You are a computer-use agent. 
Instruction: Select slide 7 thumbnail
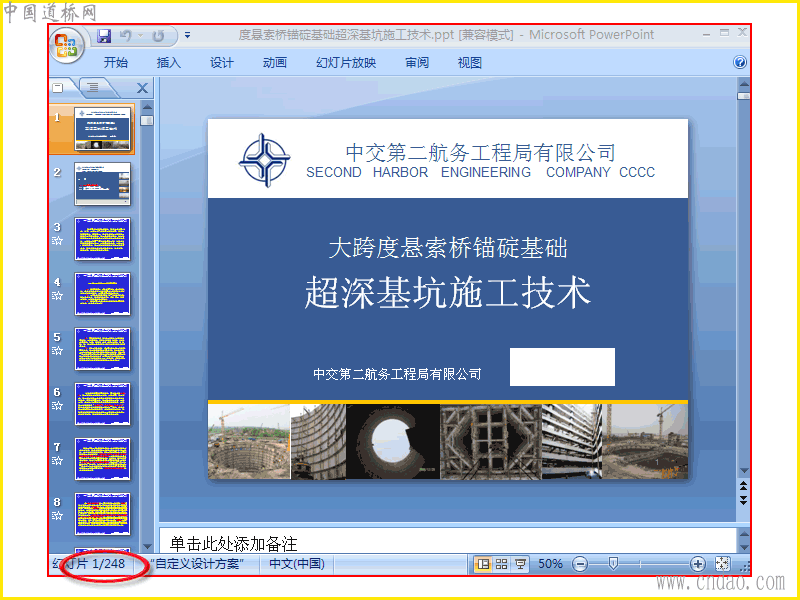coord(102,459)
